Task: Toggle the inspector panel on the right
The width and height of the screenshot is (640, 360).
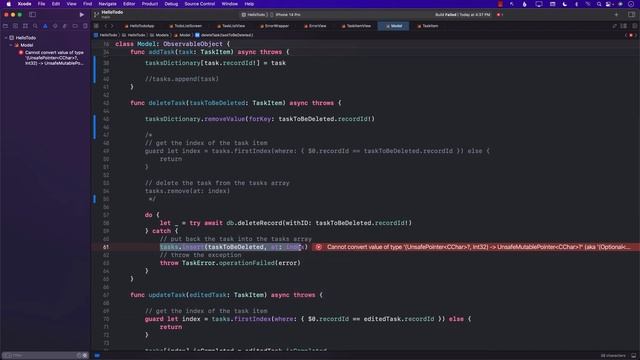Action: (x=631, y=15)
